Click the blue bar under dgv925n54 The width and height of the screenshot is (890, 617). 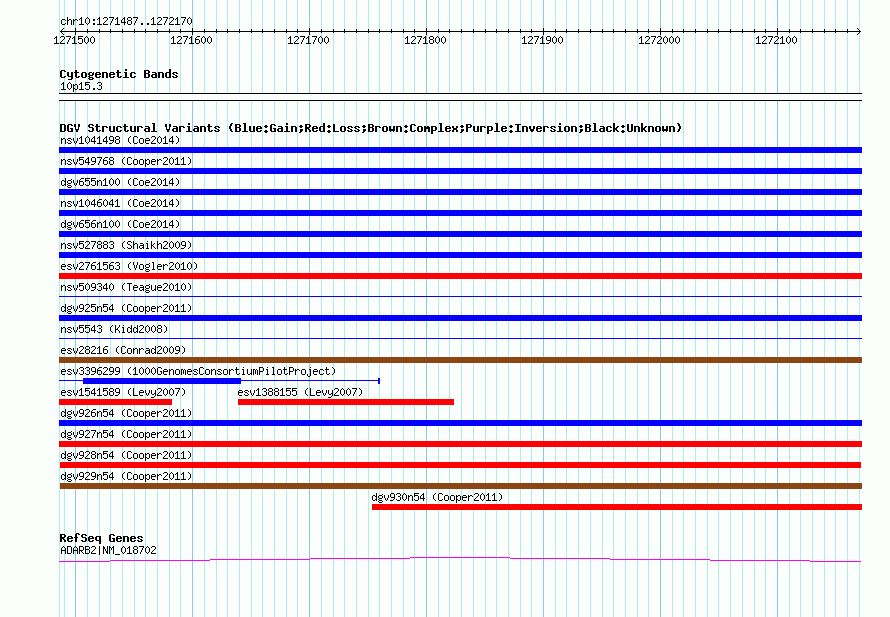[460, 318]
